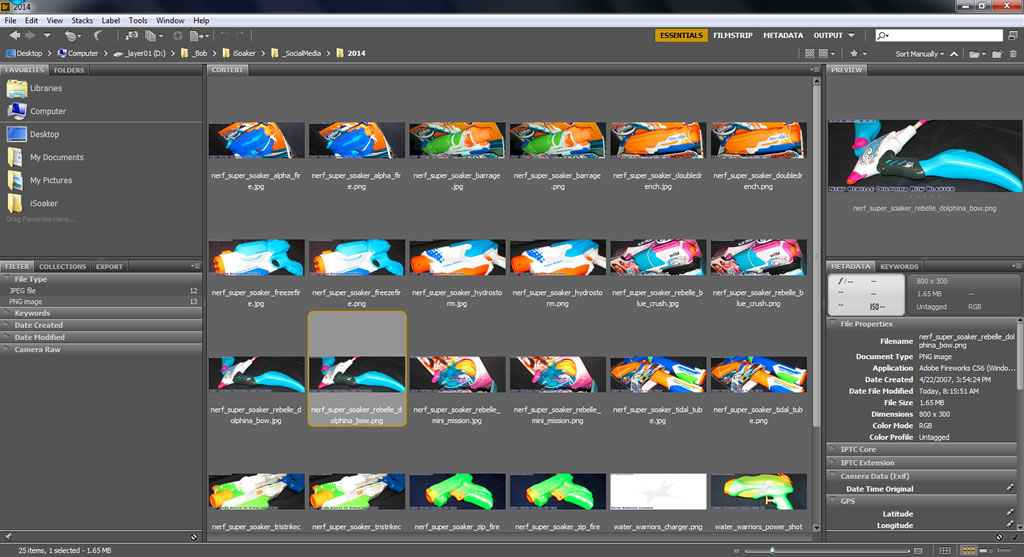Click inside the search input field

coord(939,35)
